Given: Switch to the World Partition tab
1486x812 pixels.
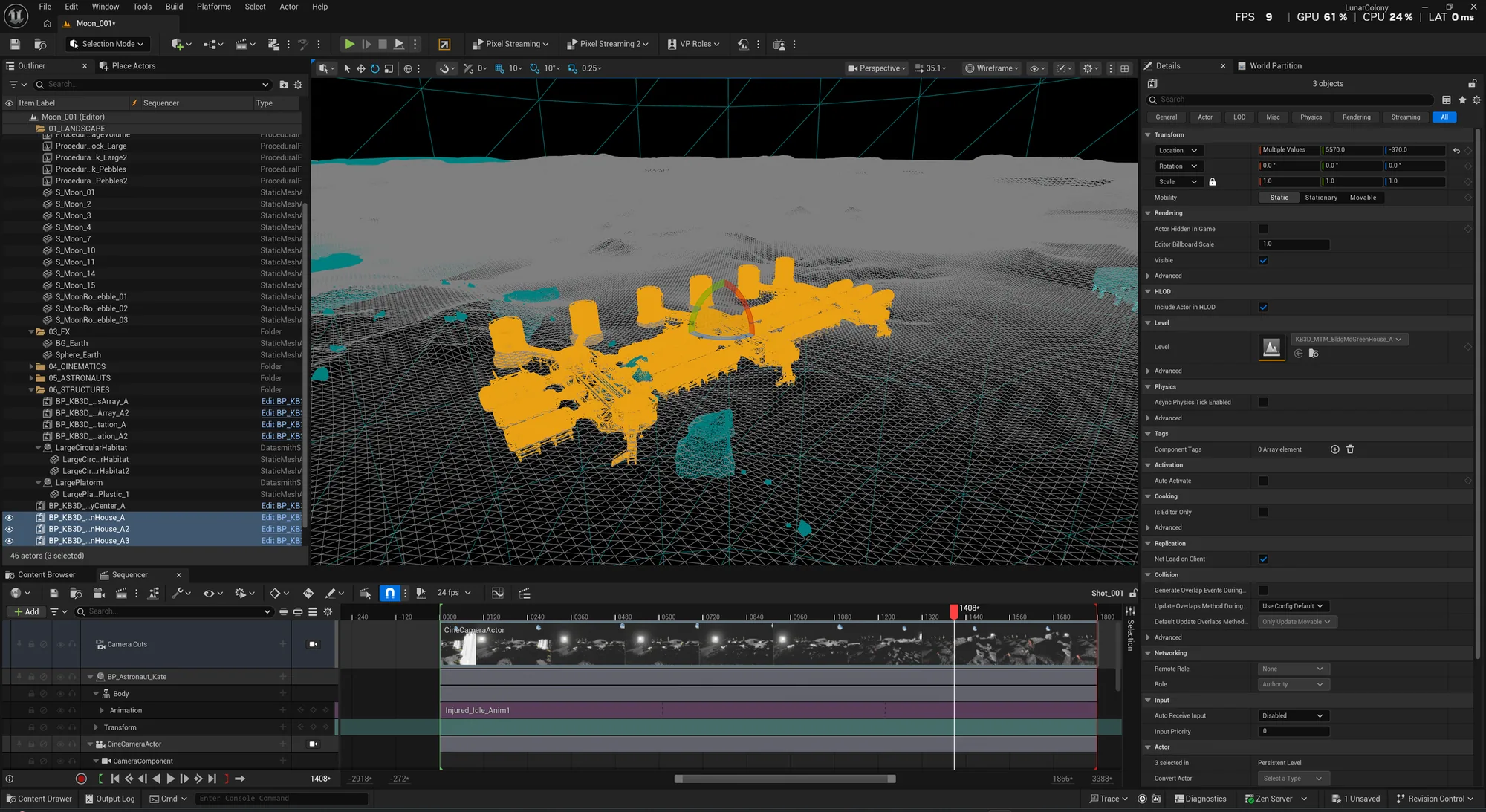Looking at the screenshot, I should (1275, 66).
